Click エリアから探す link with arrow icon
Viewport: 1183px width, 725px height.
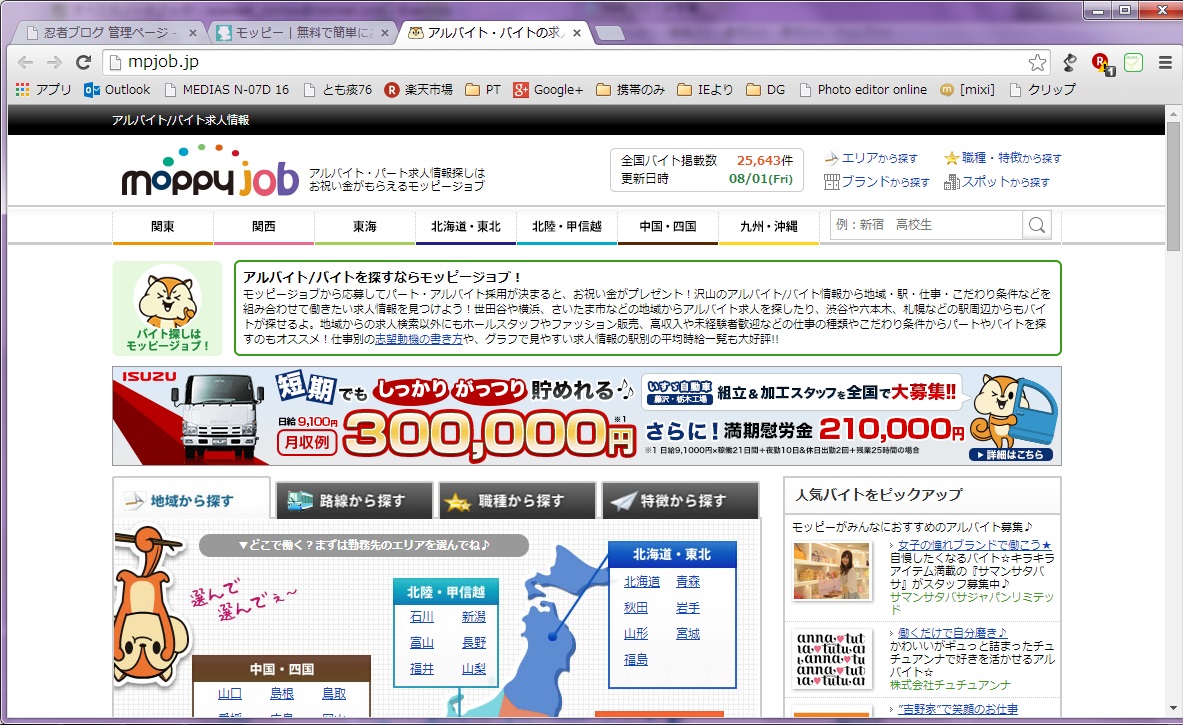click(x=871, y=158)
